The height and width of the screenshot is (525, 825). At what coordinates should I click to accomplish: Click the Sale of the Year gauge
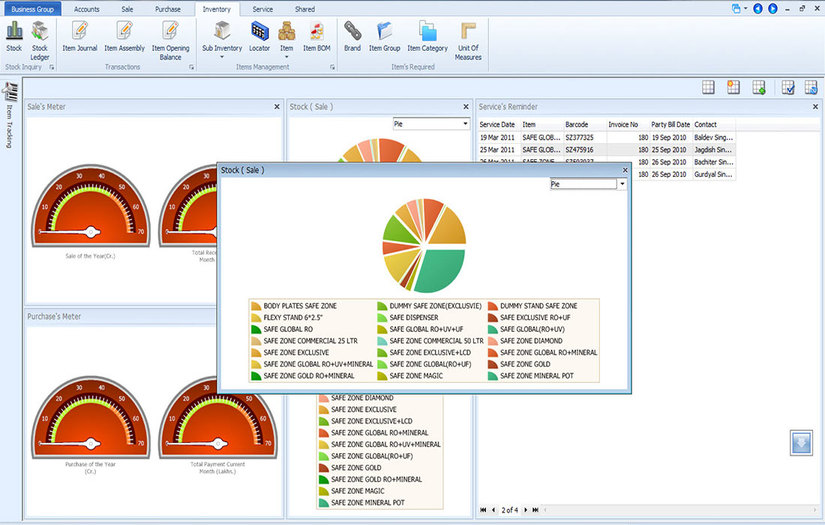point(90,206)
